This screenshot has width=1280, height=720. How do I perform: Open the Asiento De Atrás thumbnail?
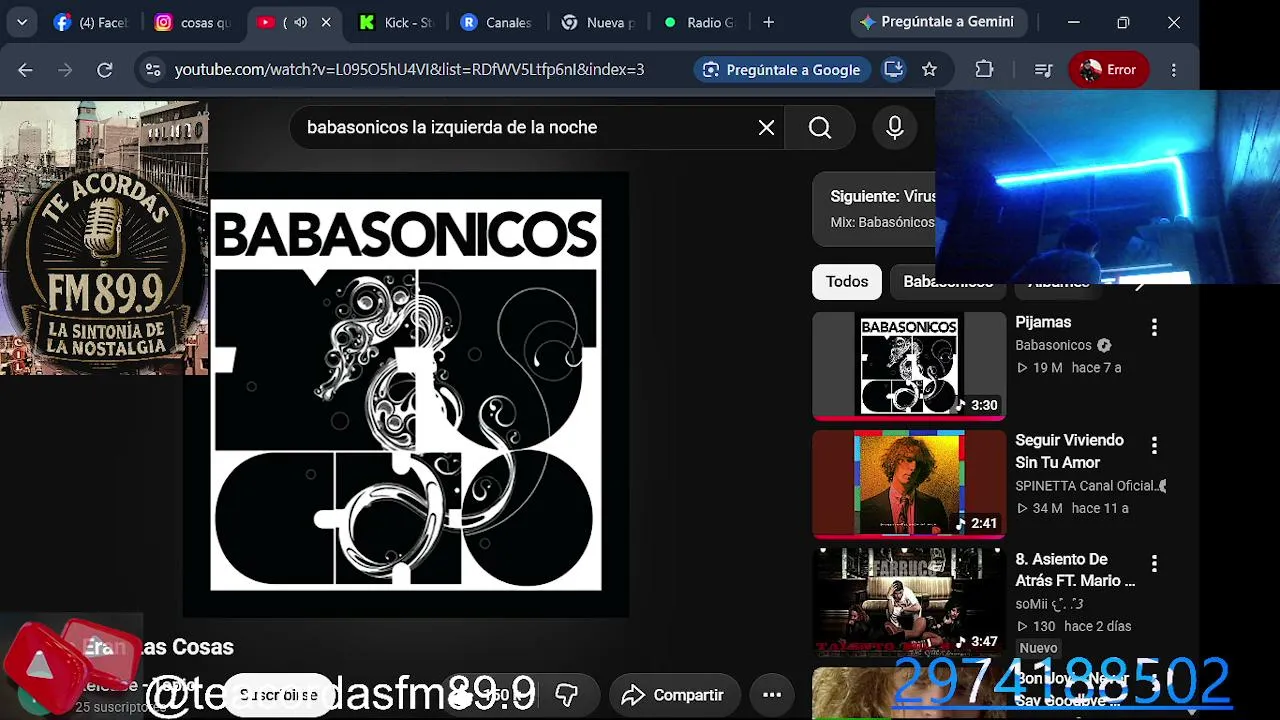(x=909, y=602)
